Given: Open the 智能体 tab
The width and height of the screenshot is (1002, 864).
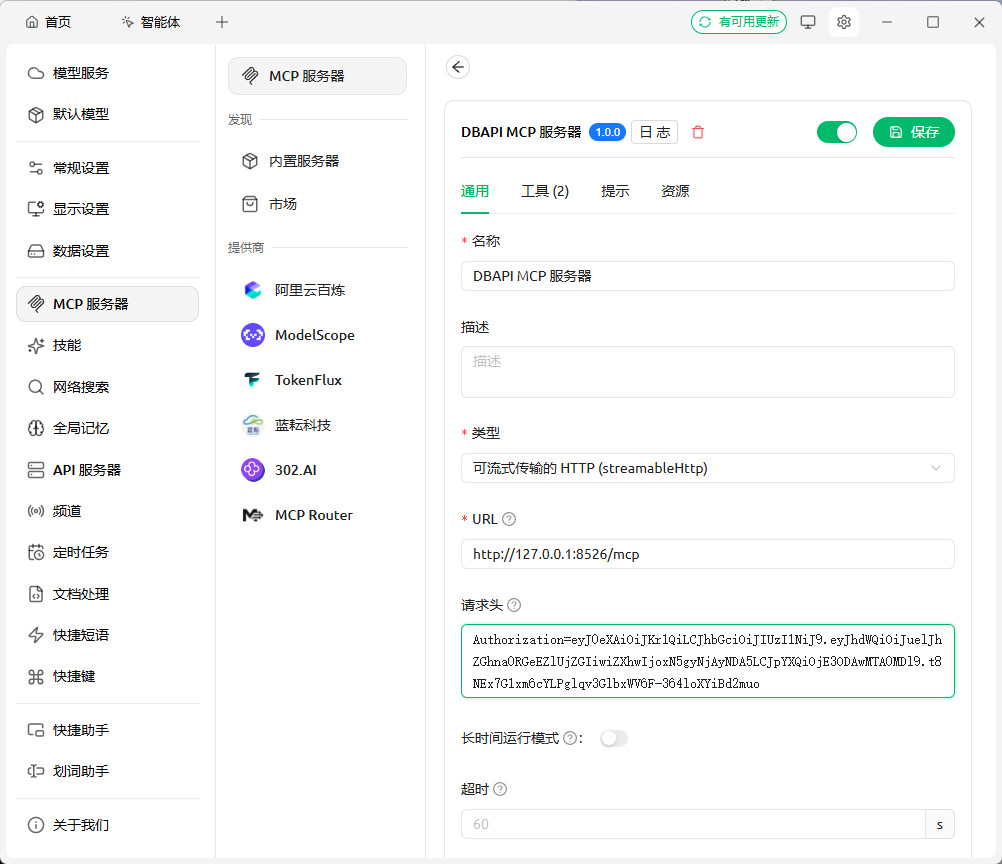Looking at the screenshot, I should coord(151,22).
